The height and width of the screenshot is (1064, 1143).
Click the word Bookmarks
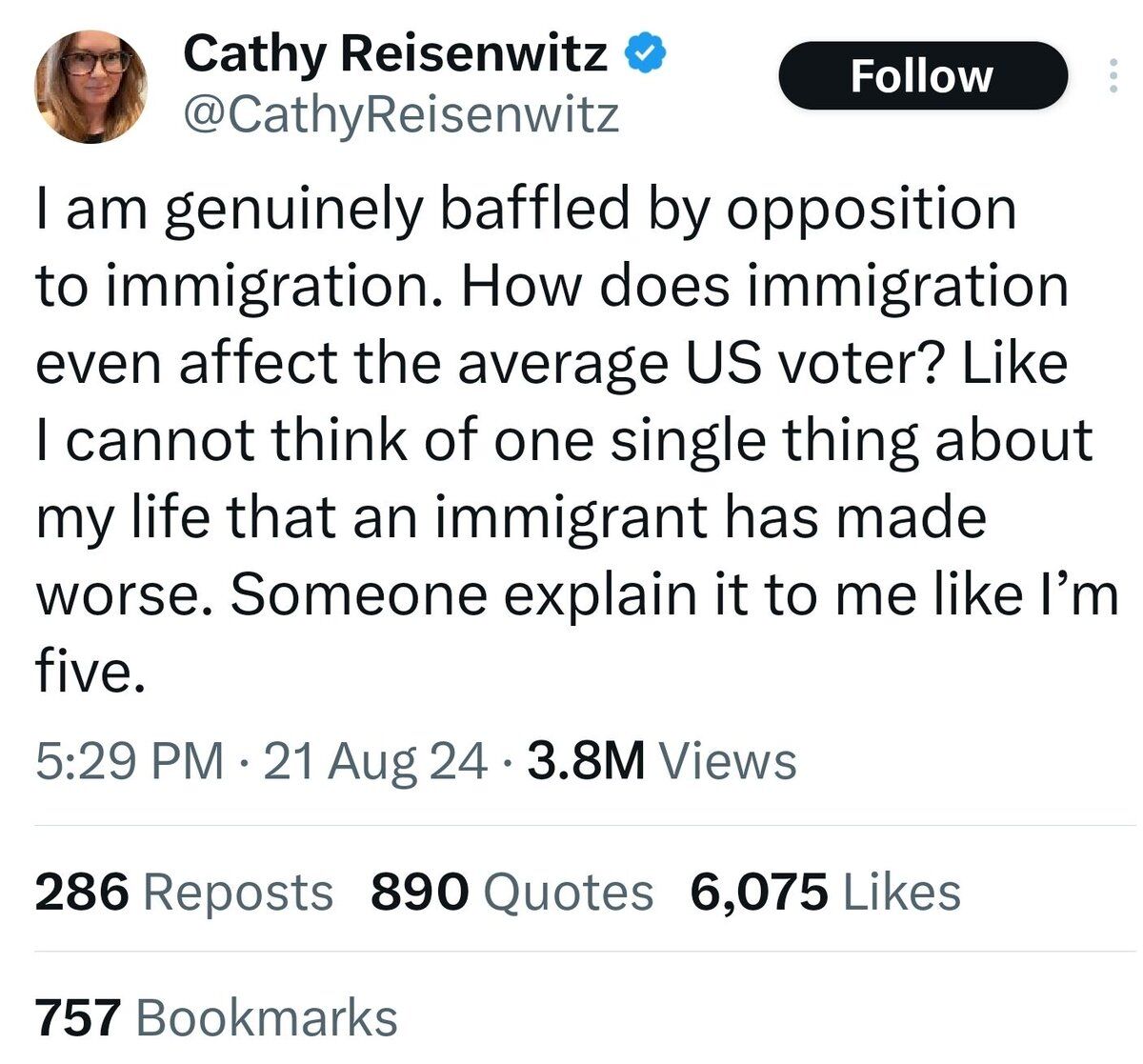[x=267, y=1017]
